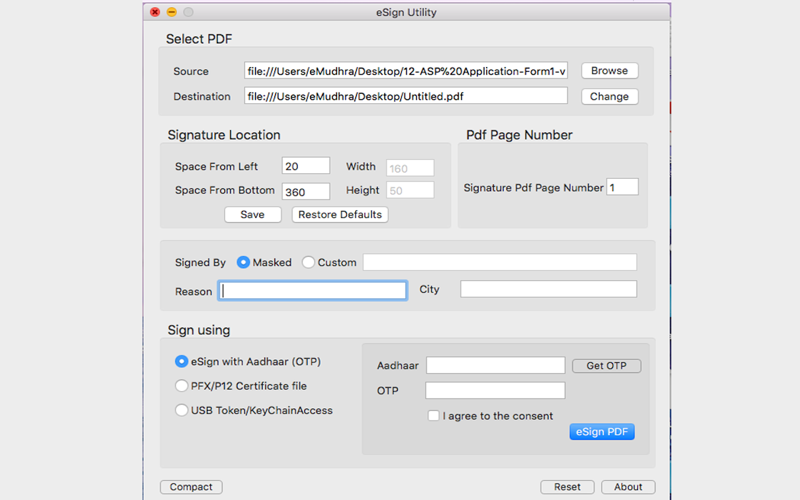
Task: Focus the OTP input field
Action: 495,390
